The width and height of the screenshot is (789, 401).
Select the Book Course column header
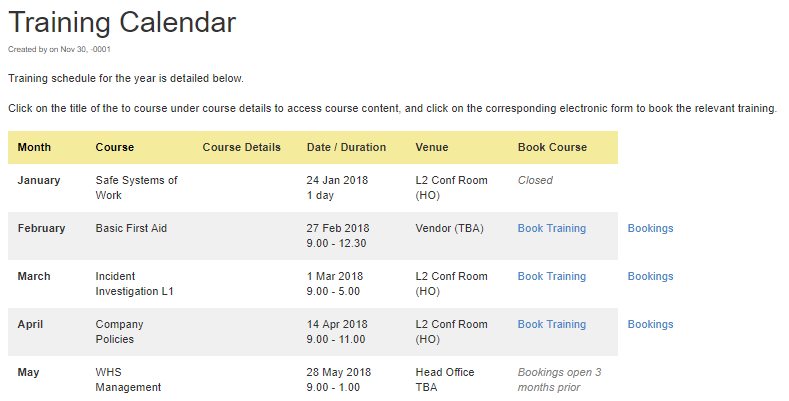click(552, 147)
